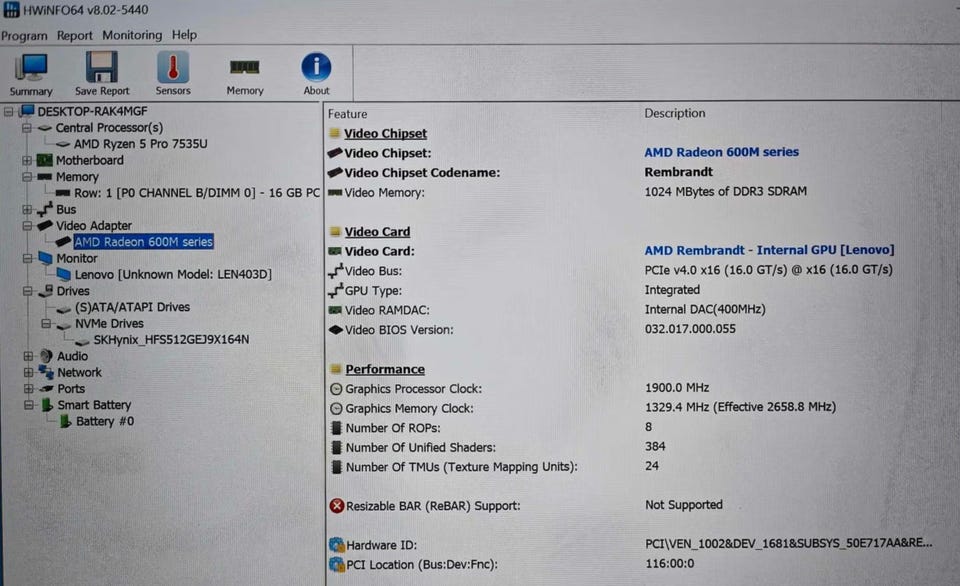The height and width of the screenshot is (586, 960).
Task: Click the GPU Type Integrated value
Action: click(x=672, y=290)
